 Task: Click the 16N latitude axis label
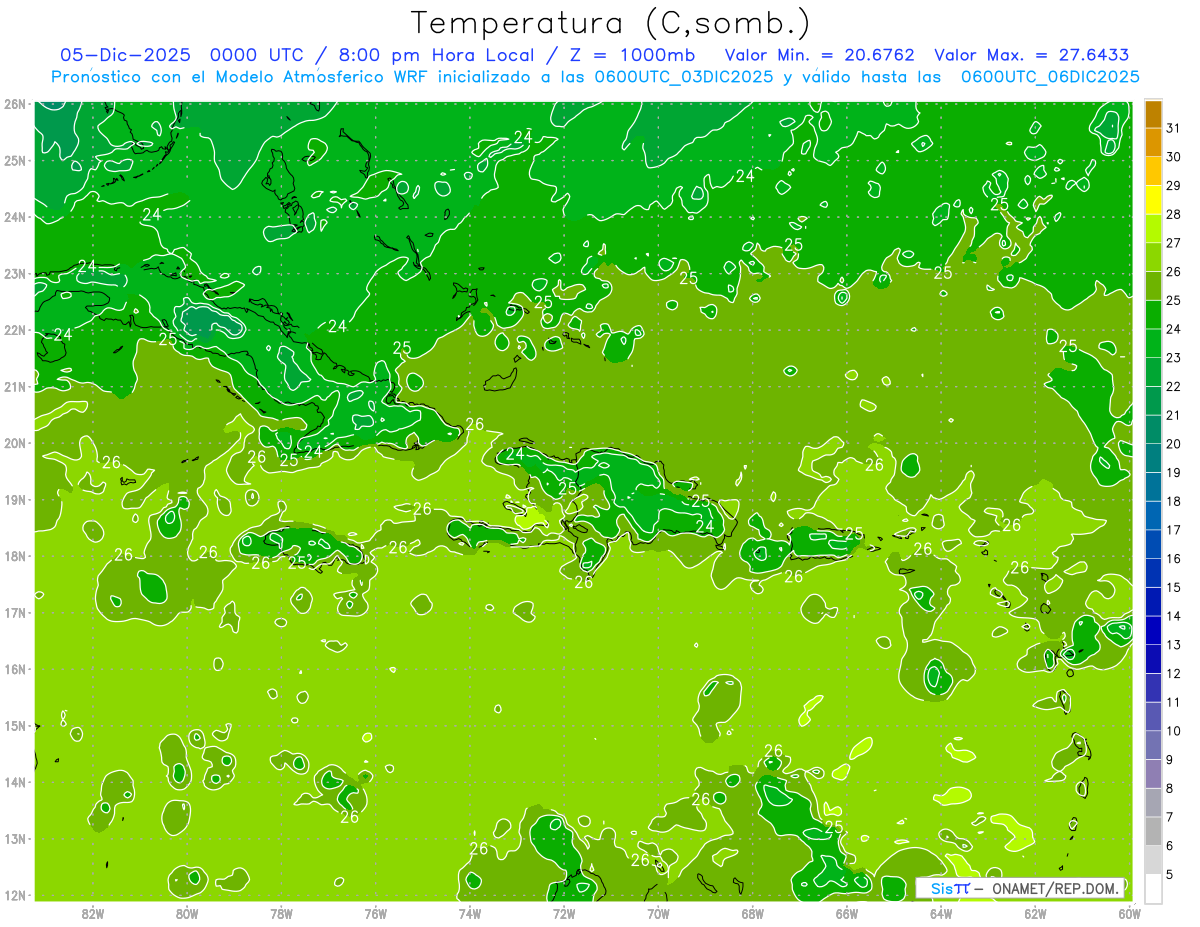point(15,669)
